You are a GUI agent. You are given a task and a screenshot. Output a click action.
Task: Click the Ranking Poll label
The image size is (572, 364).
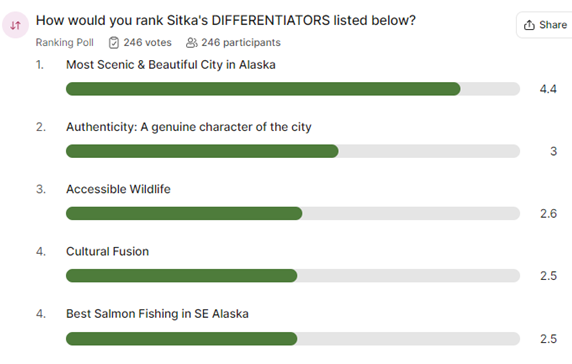coord(65,43)
